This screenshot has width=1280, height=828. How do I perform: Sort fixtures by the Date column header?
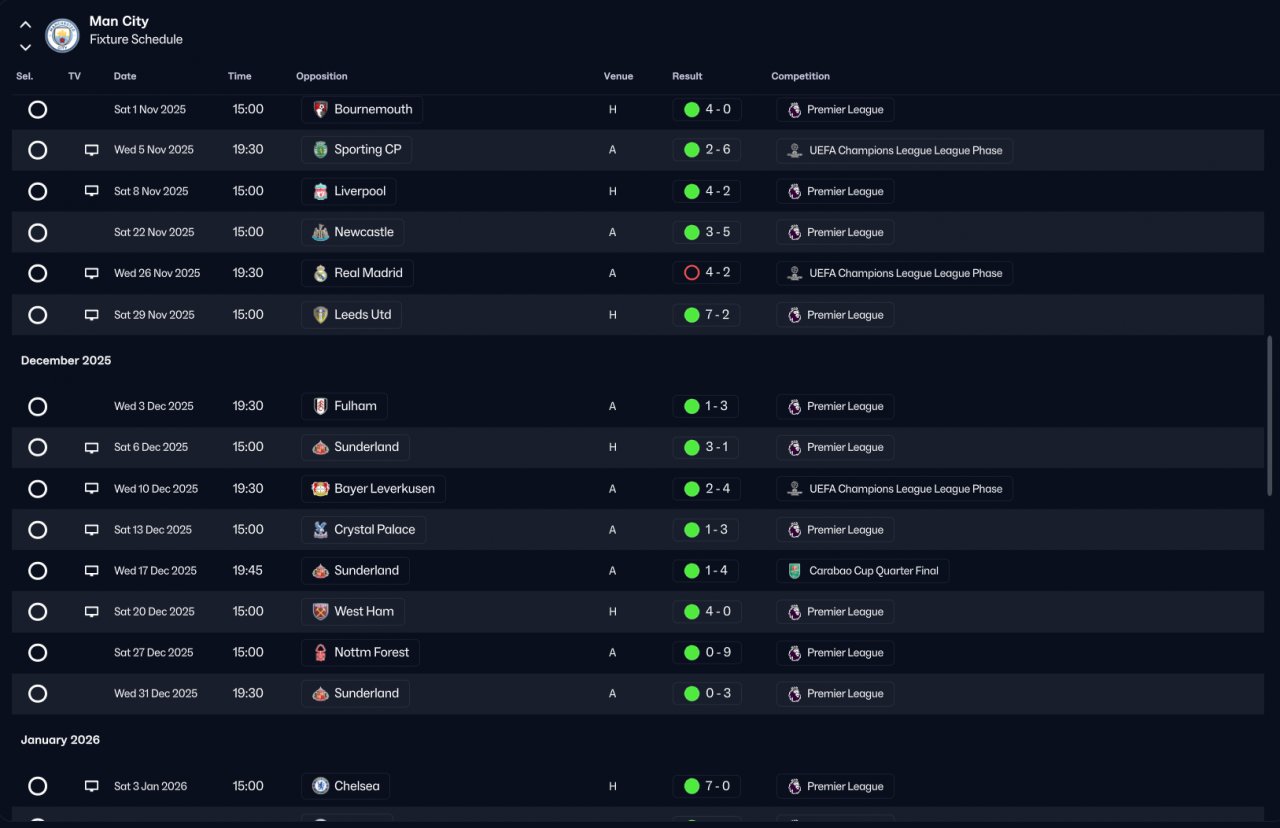(125, 76)
